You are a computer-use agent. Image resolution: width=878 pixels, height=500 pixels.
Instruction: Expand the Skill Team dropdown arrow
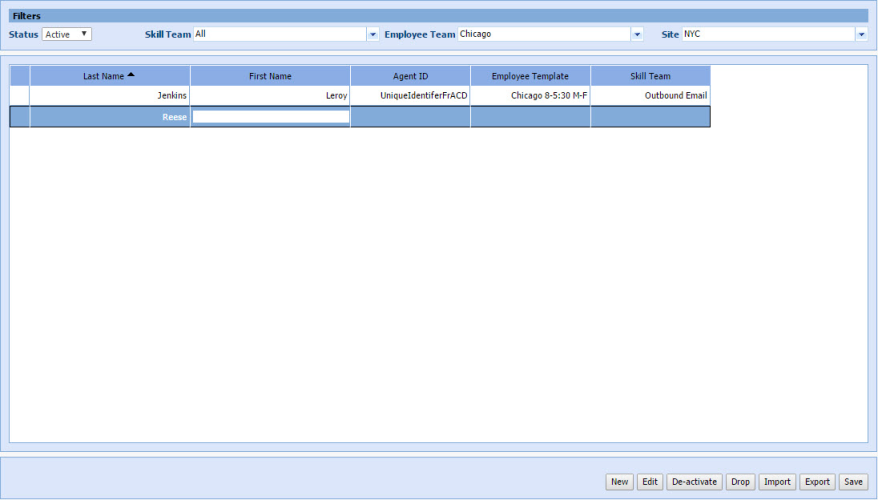click(x=374, y=34)
